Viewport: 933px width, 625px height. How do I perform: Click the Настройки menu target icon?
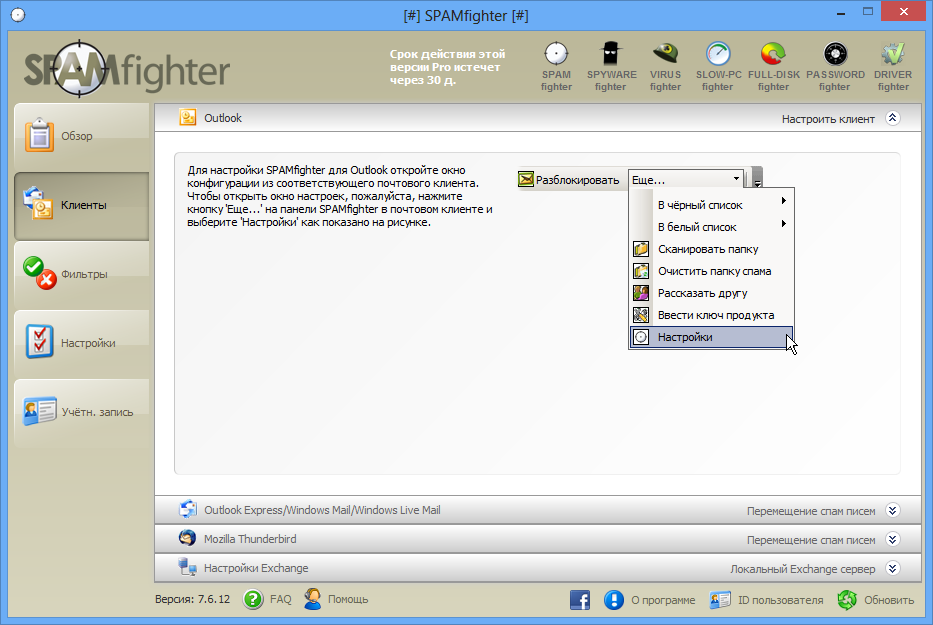[x=641, y=337]
